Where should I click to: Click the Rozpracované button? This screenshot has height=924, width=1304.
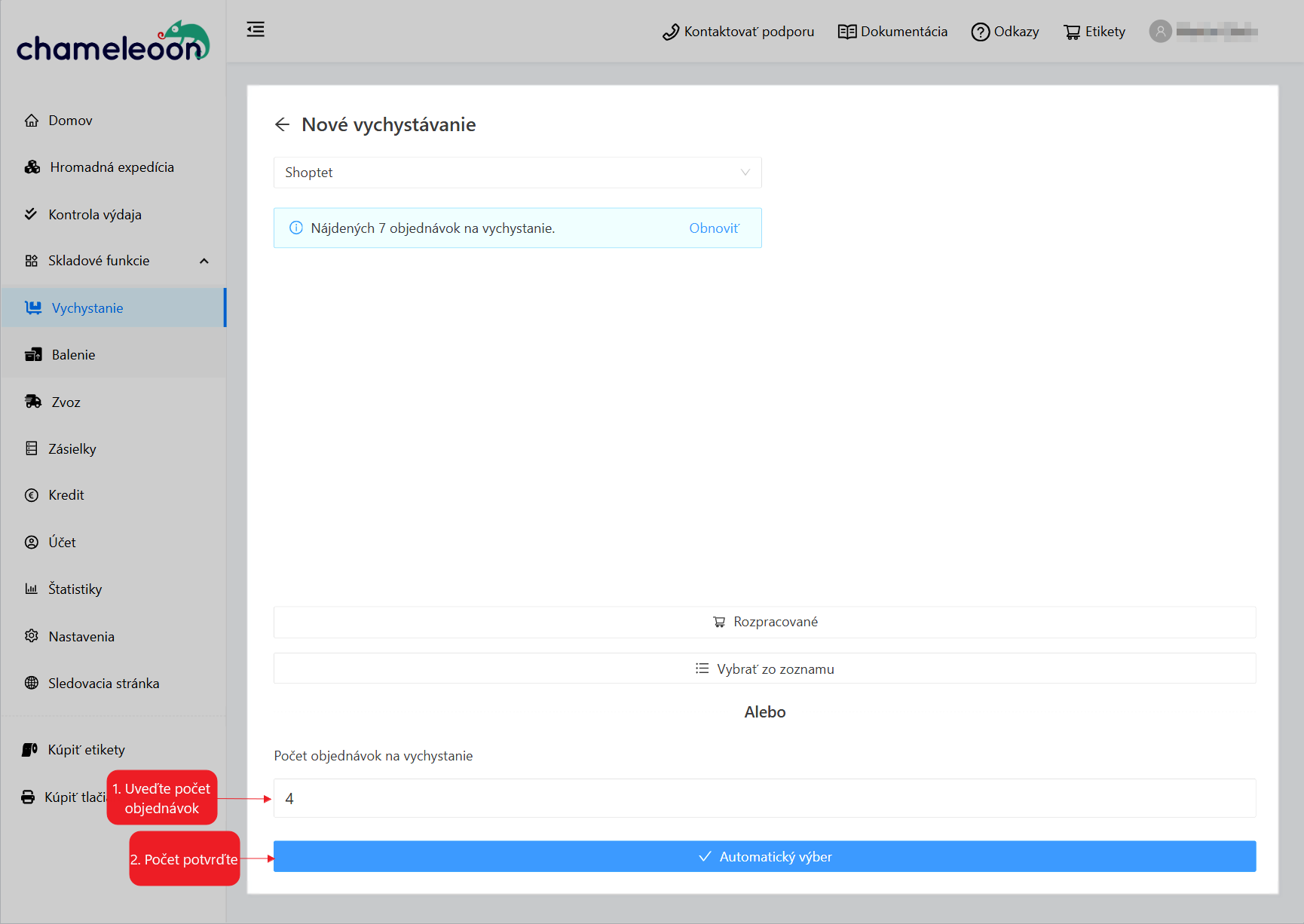click(x=764, y=623)
